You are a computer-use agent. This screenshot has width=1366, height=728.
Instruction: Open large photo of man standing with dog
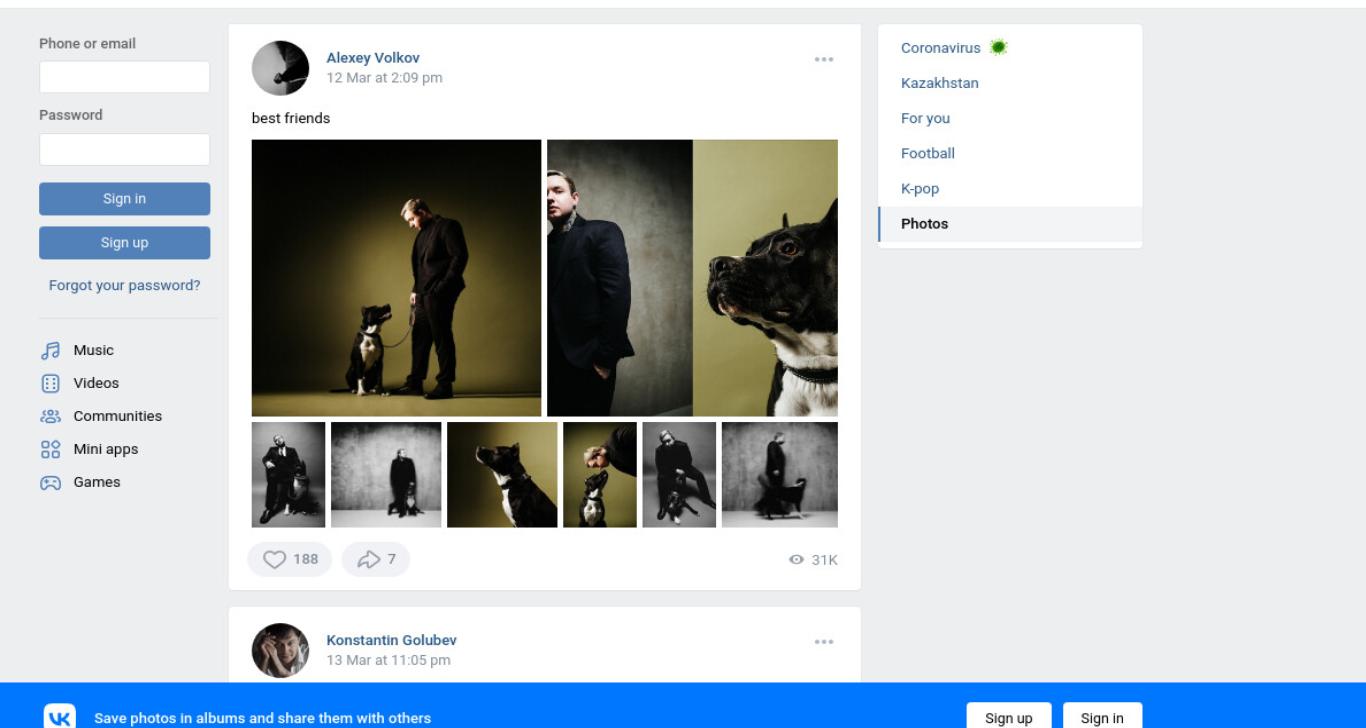tap(396, 278)
